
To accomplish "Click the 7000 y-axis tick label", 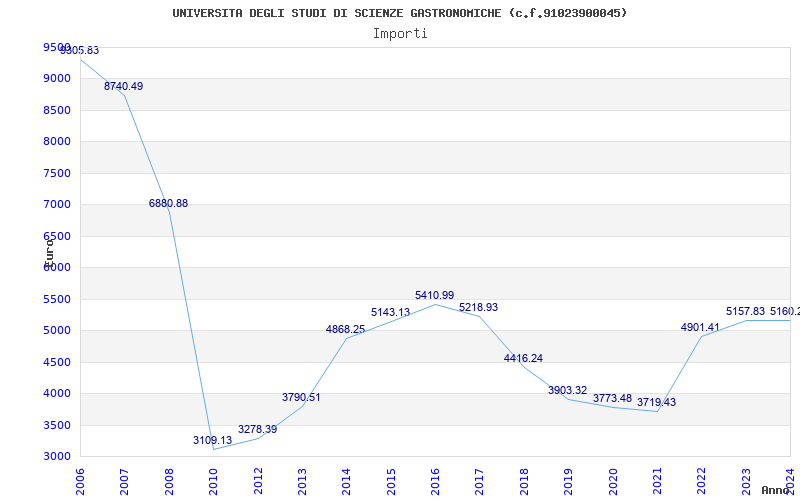I will [57, 205].
